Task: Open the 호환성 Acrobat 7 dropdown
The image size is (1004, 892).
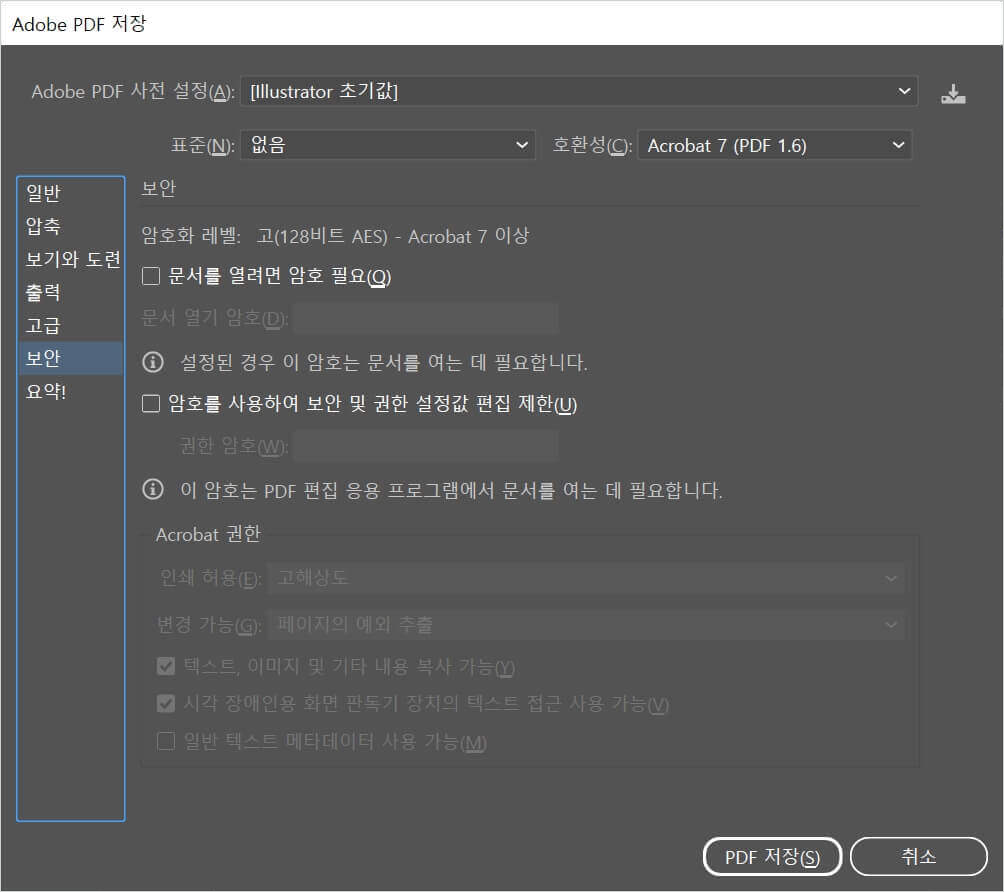Action: tap(775, 145)
